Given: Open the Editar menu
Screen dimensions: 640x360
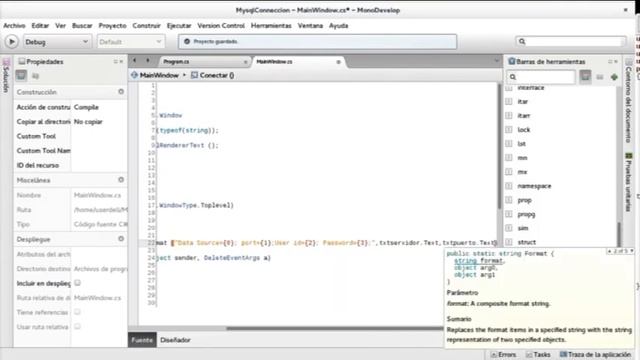Looking at the screenshot, I should (x=40, y=25).
